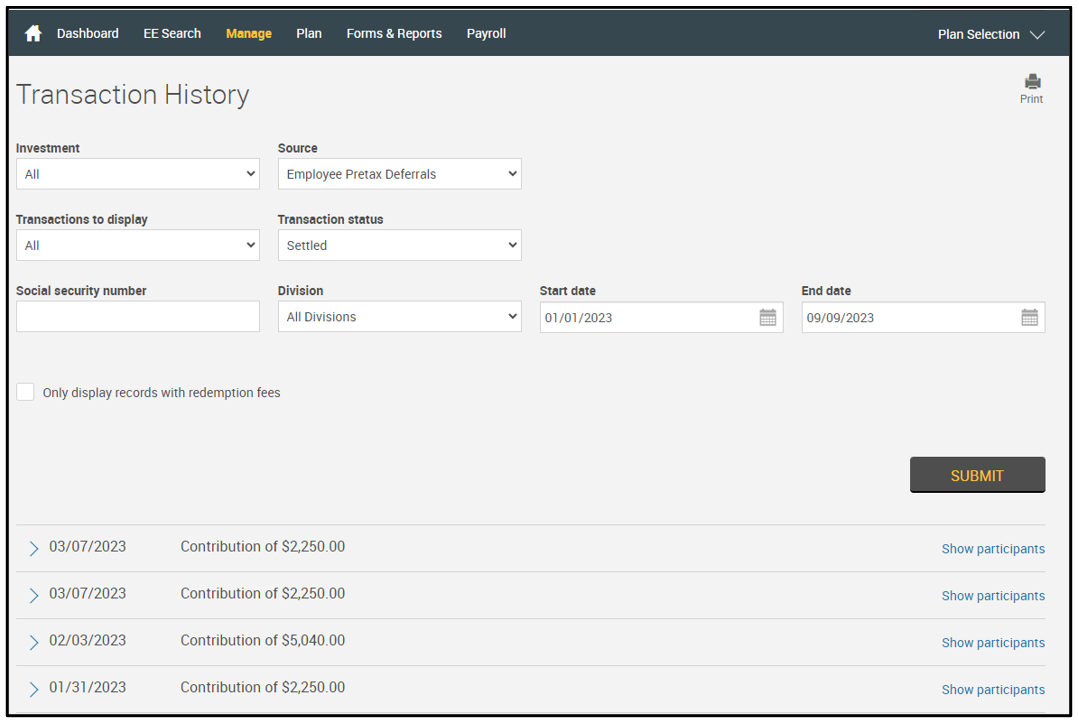Click the Social security number field

click(x=138, y=317)
